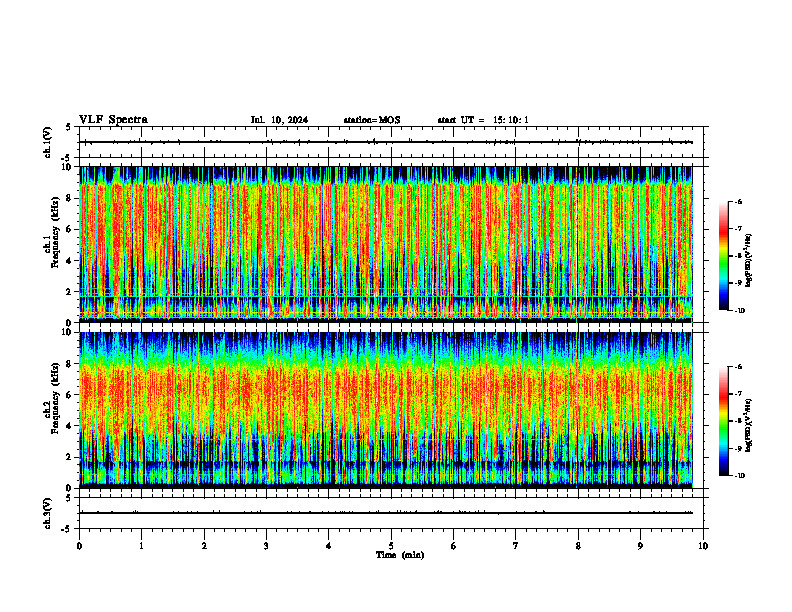Image resolution: width=792 pixels, height=612 pixels.
Task: Click the "Time (min)" axis label
Action: tap(400, 555)
